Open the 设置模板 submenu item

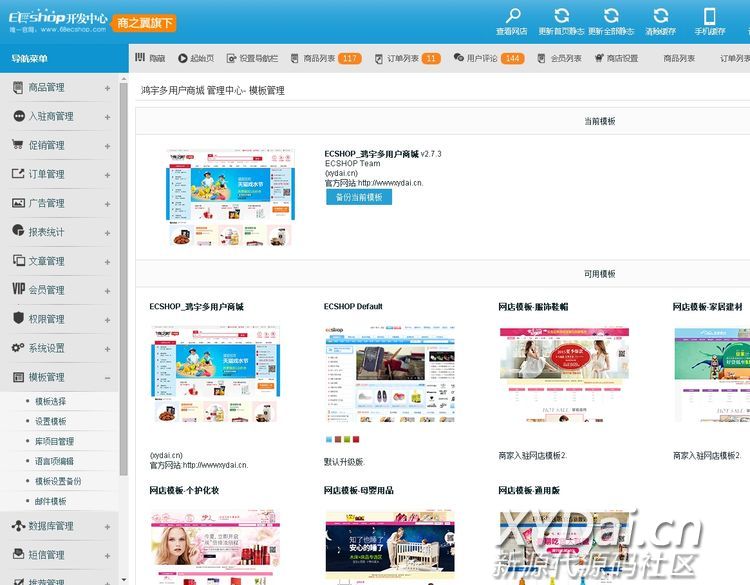(51, 421)
